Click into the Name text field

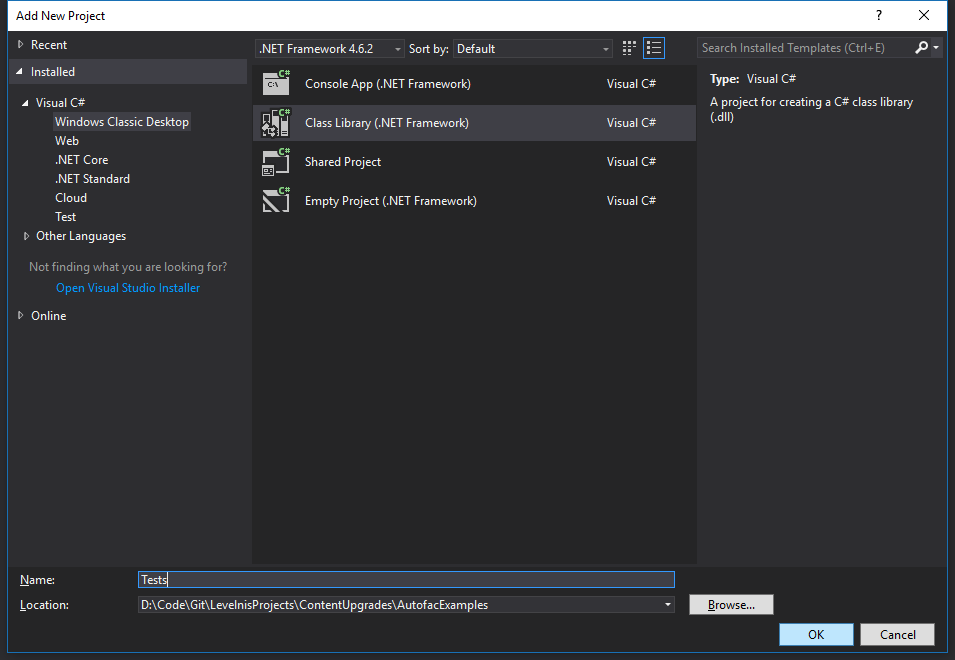point(406,580)
